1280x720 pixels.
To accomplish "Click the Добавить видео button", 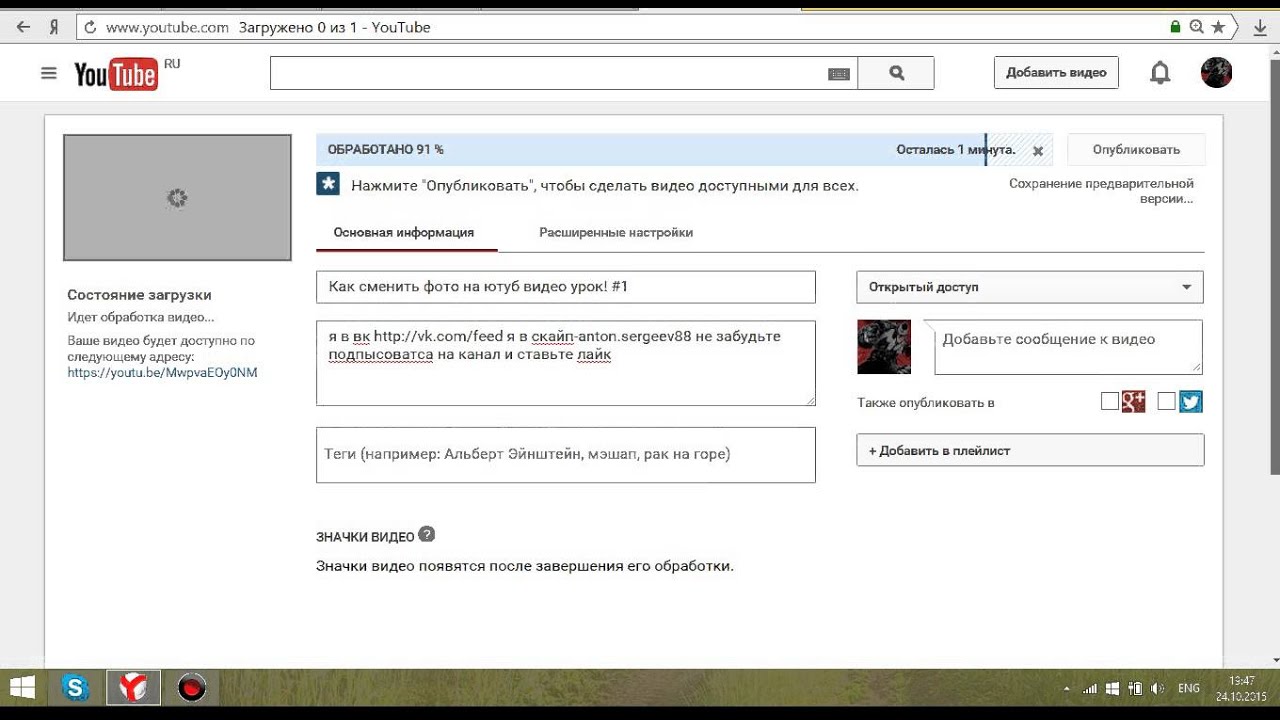I will pyautogui.click(x=1056, y=72).
